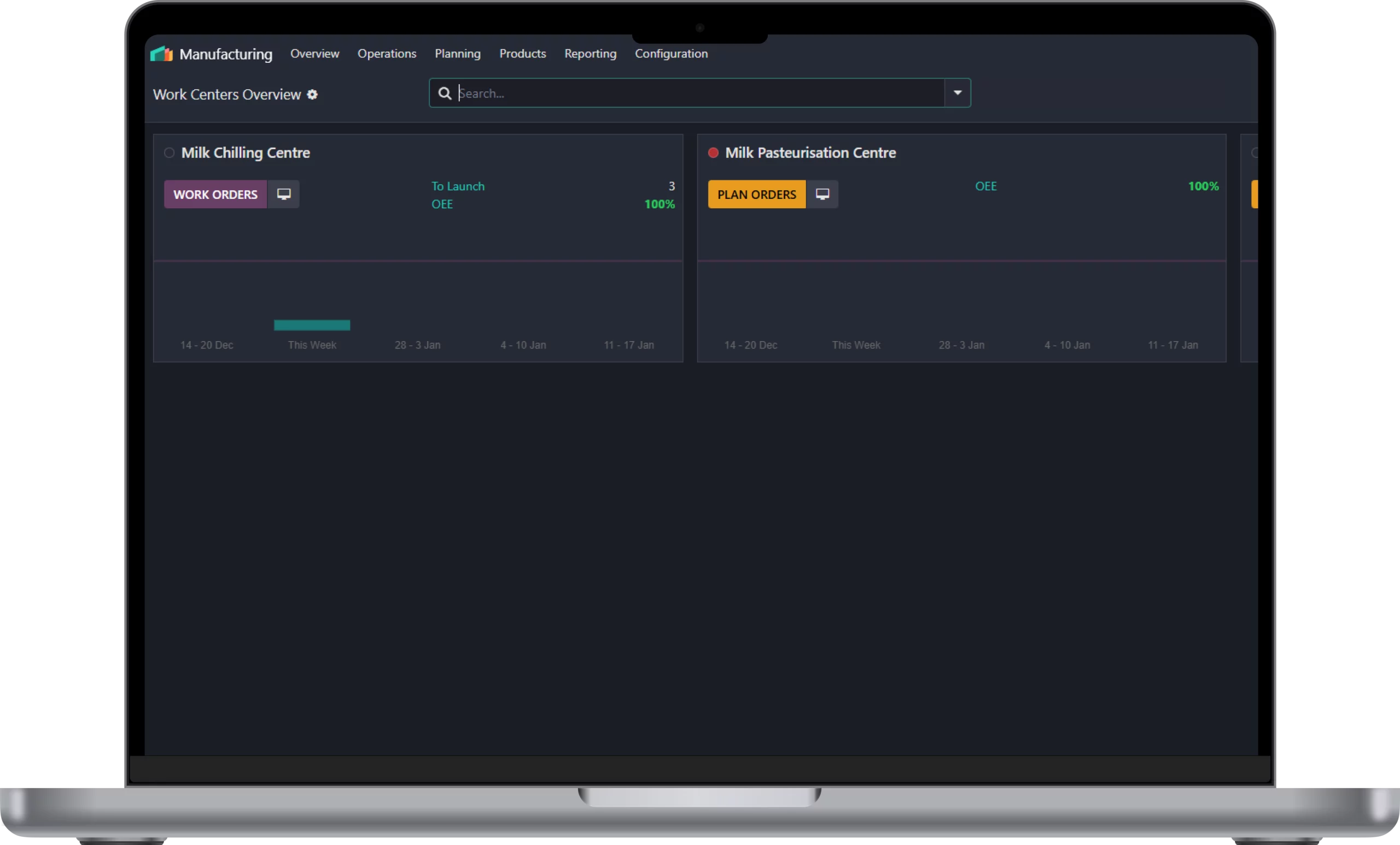Go to the Overview menu item

[x=314, y=54]
